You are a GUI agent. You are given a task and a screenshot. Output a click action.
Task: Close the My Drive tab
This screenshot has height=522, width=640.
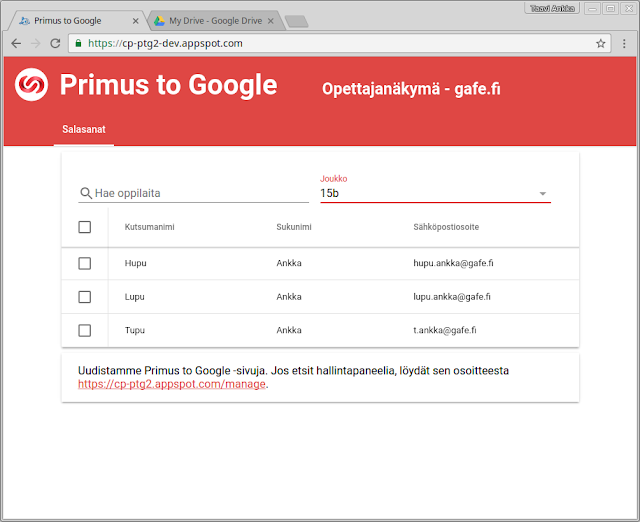[269, 20]
